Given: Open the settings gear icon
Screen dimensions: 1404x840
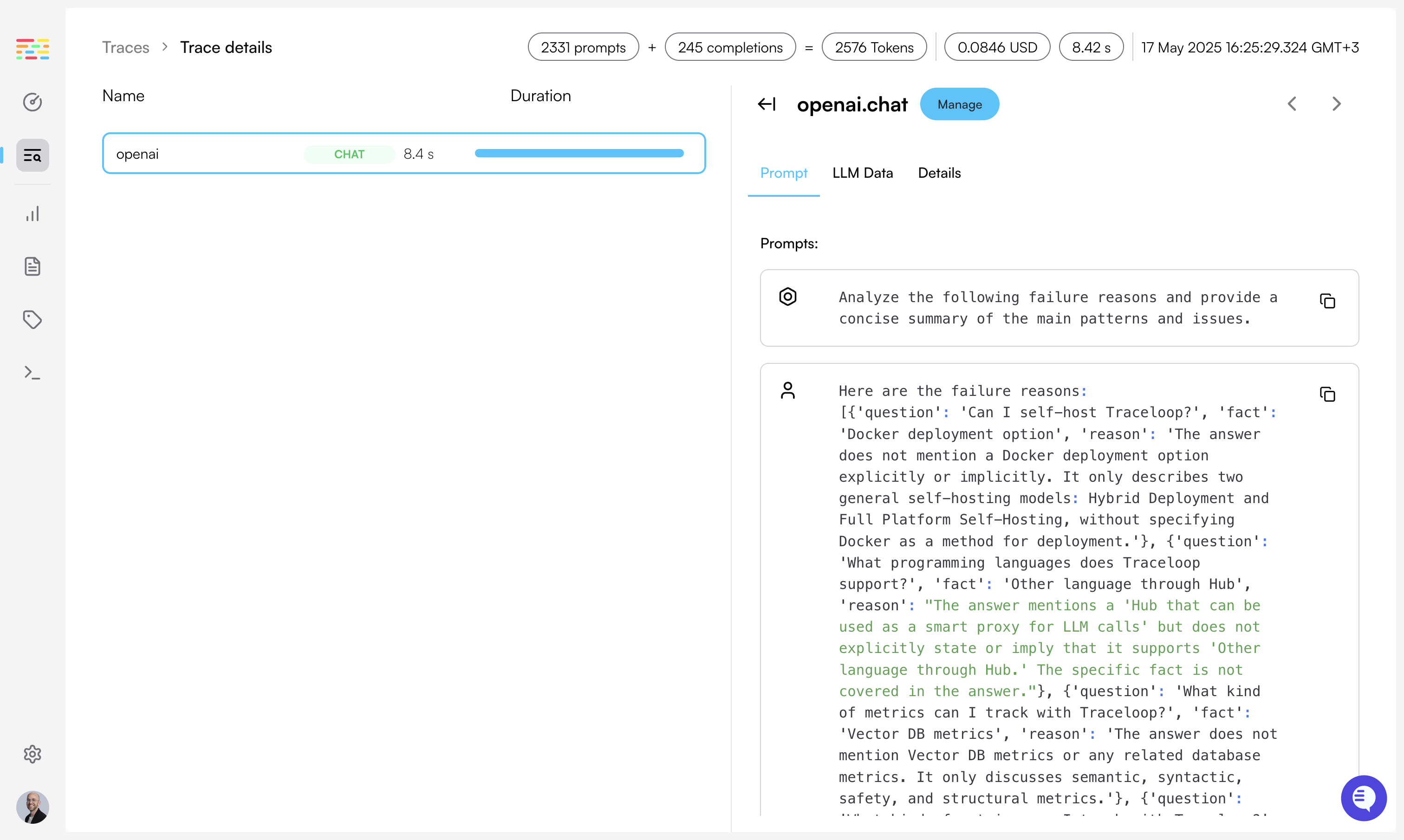Looking at the screenshot, I should point(32,754).
